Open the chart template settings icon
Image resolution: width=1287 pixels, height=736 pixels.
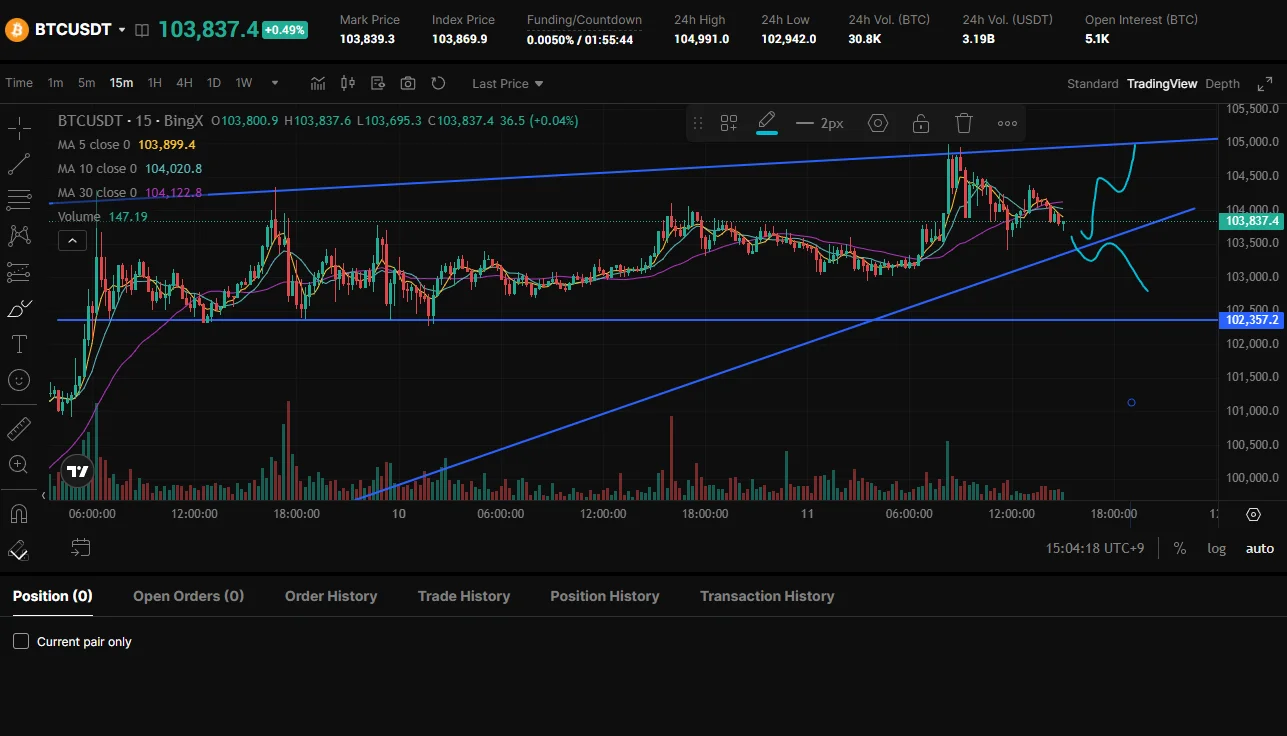coord(378,83)
